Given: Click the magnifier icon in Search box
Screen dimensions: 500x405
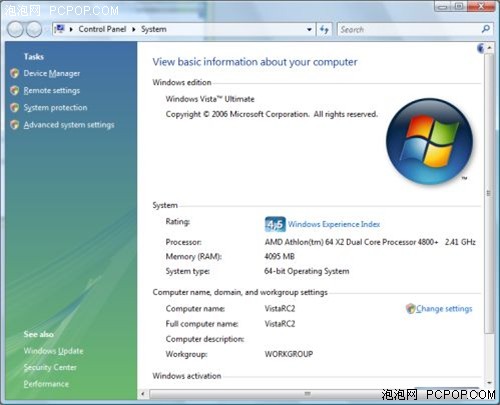Looking at the screenshot, I should tap(486, 29).
